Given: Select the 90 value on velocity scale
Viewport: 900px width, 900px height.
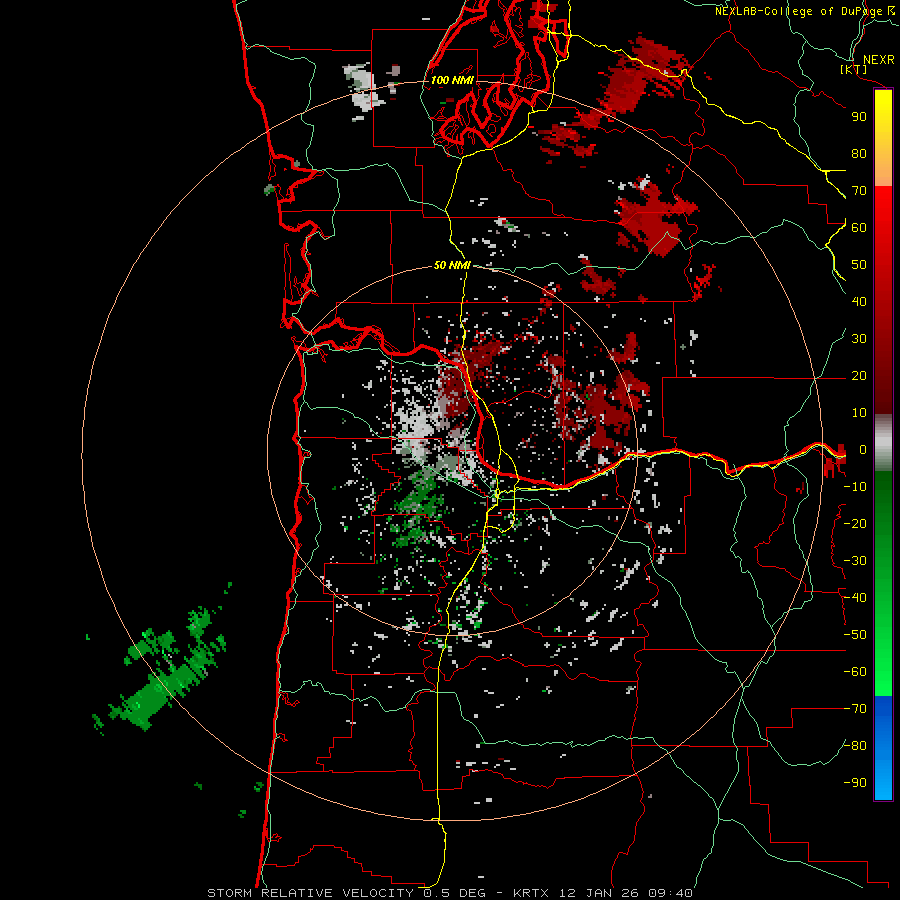Looking at the screenshot, I should pyautogui.click(x=859, y=117).
